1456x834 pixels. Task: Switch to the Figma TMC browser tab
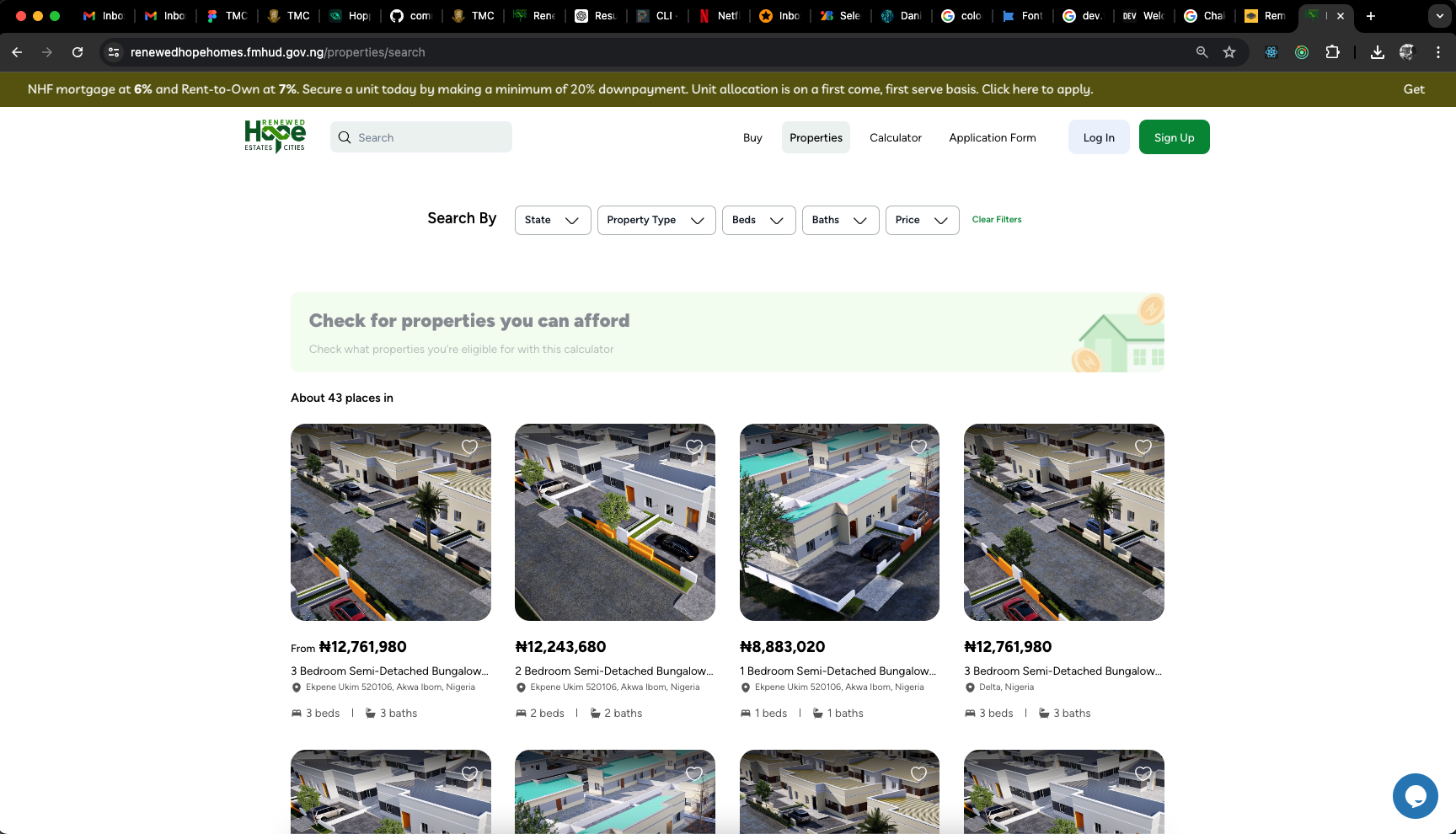click(227, 16)
